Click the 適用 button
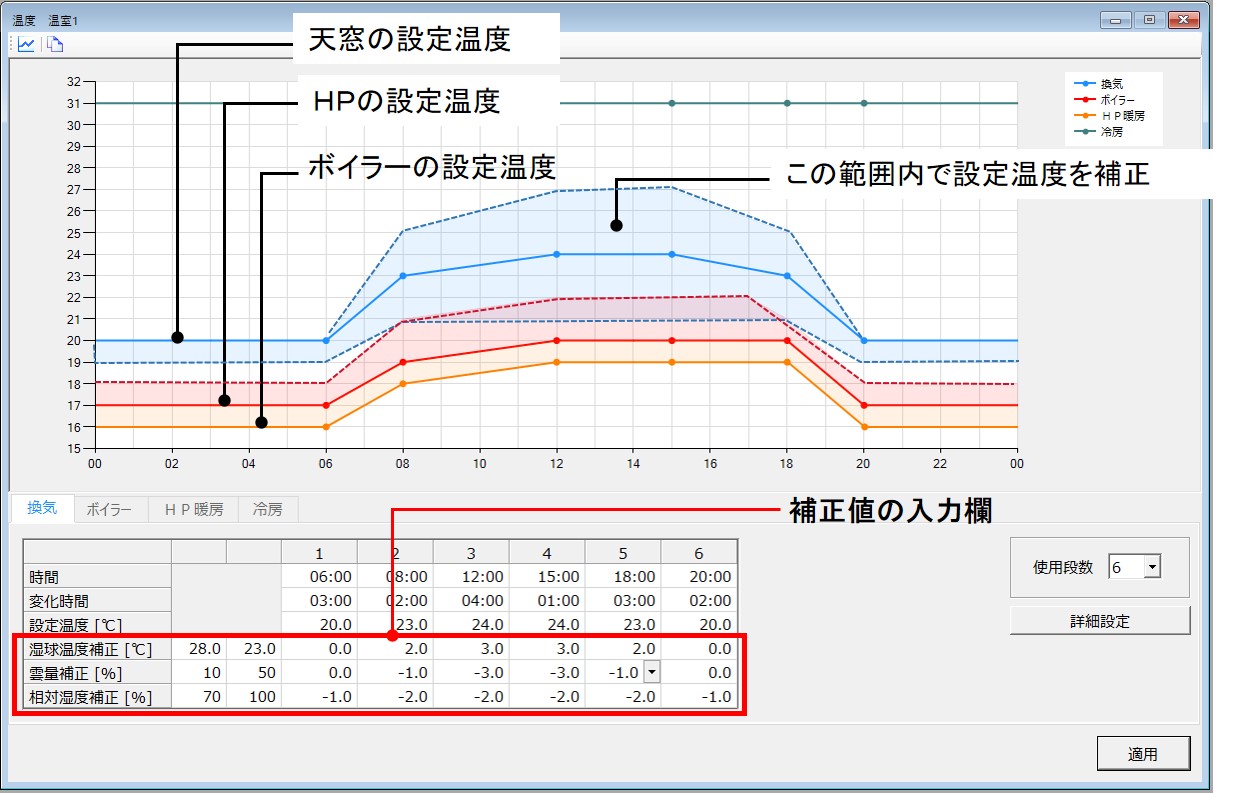The image size is (1246, 793). pyautogui.click(x=1143, y=754)
